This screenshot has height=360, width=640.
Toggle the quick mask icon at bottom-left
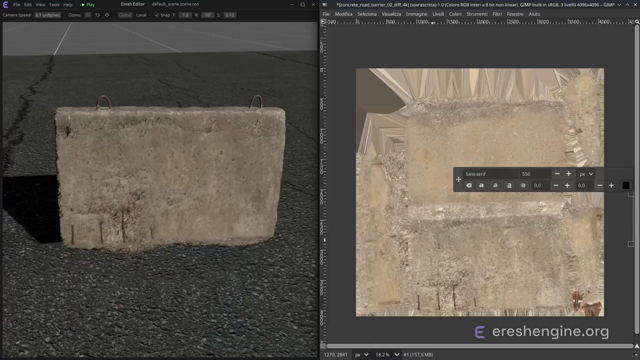(323, 346)
